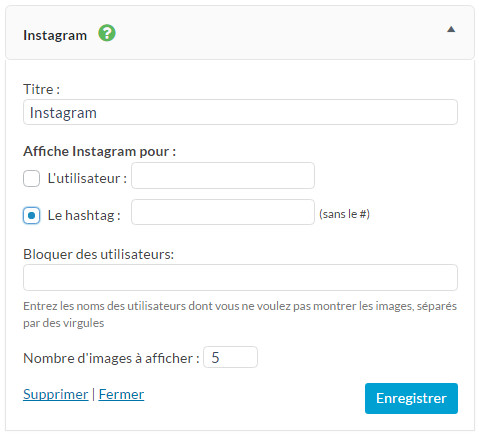The height and width of the screenshot is (434, 479).
Task: Click the Instagram widget header title
Action: coord(55,35)
